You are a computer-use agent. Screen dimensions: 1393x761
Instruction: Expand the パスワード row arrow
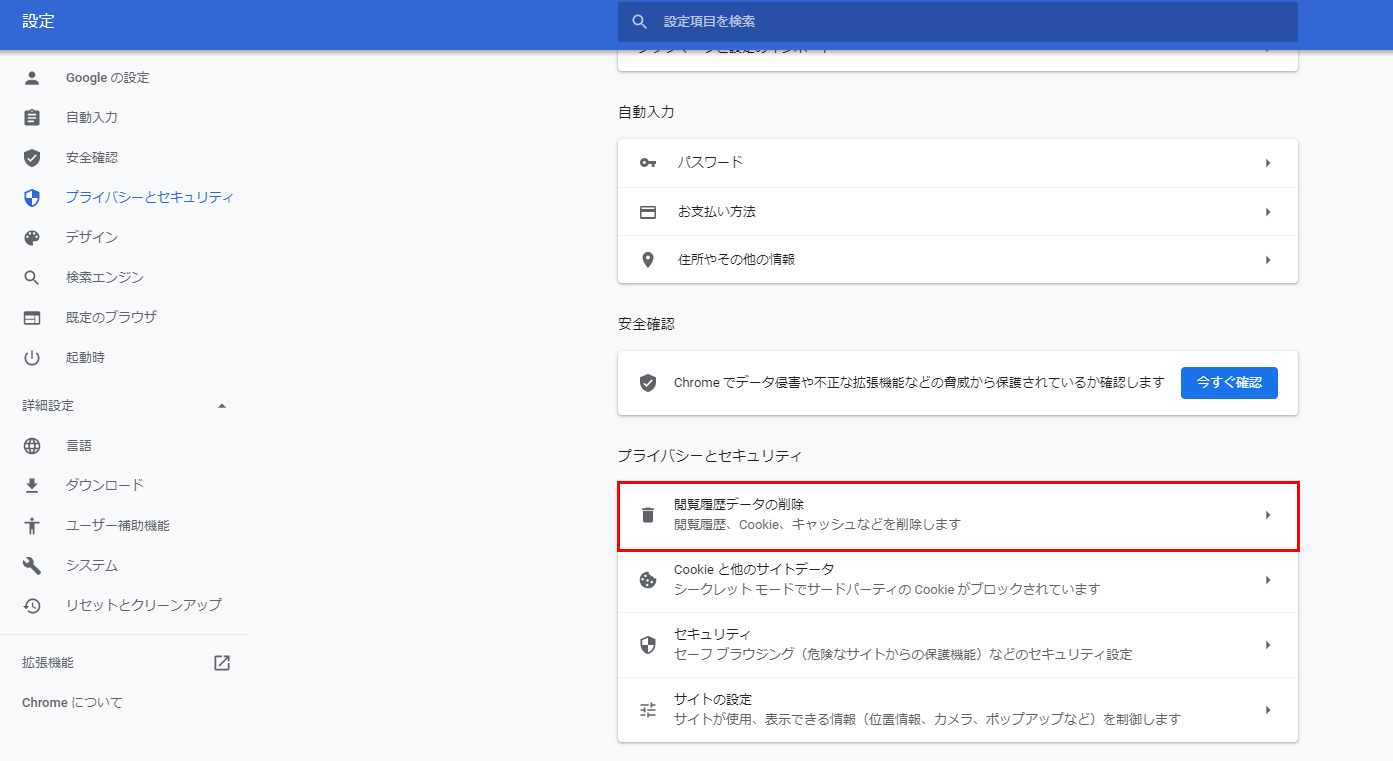tap(1267, 162)
